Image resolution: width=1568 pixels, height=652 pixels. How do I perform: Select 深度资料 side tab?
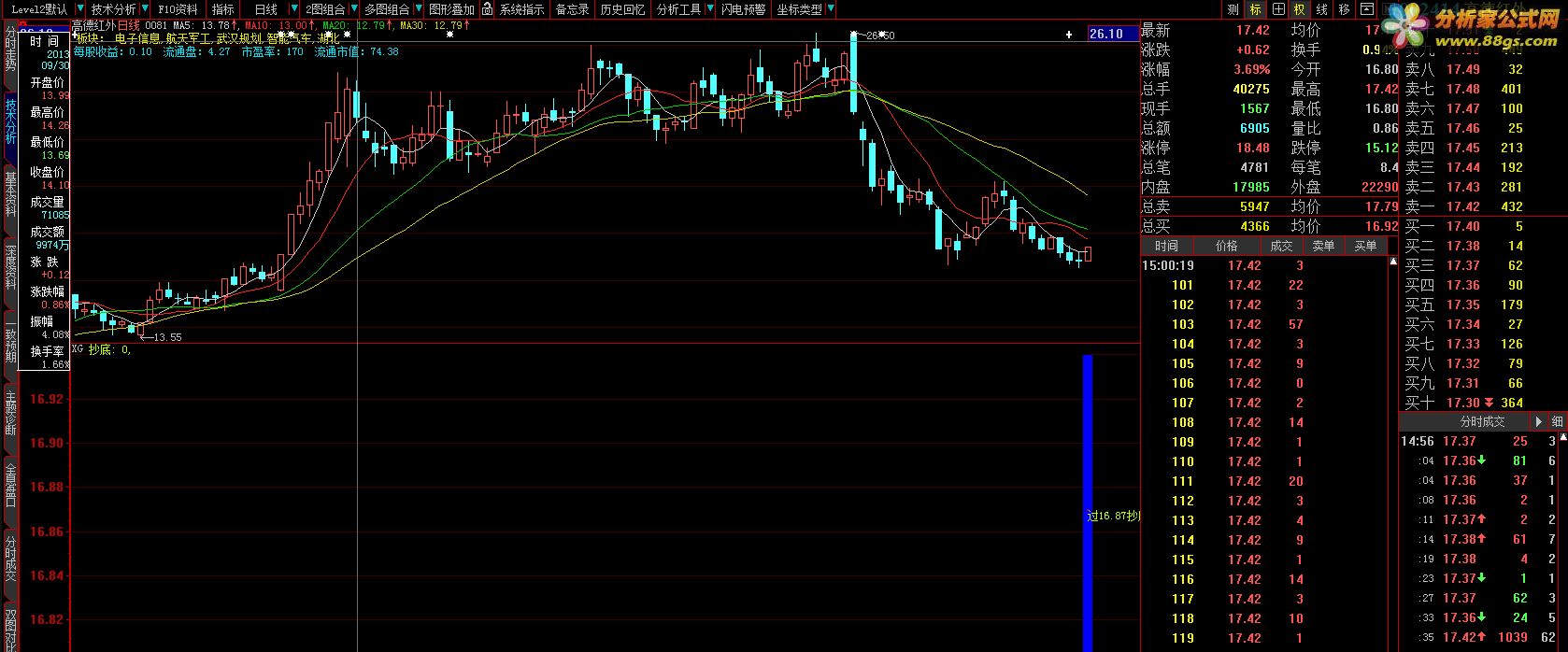click(x=10, y=267)
